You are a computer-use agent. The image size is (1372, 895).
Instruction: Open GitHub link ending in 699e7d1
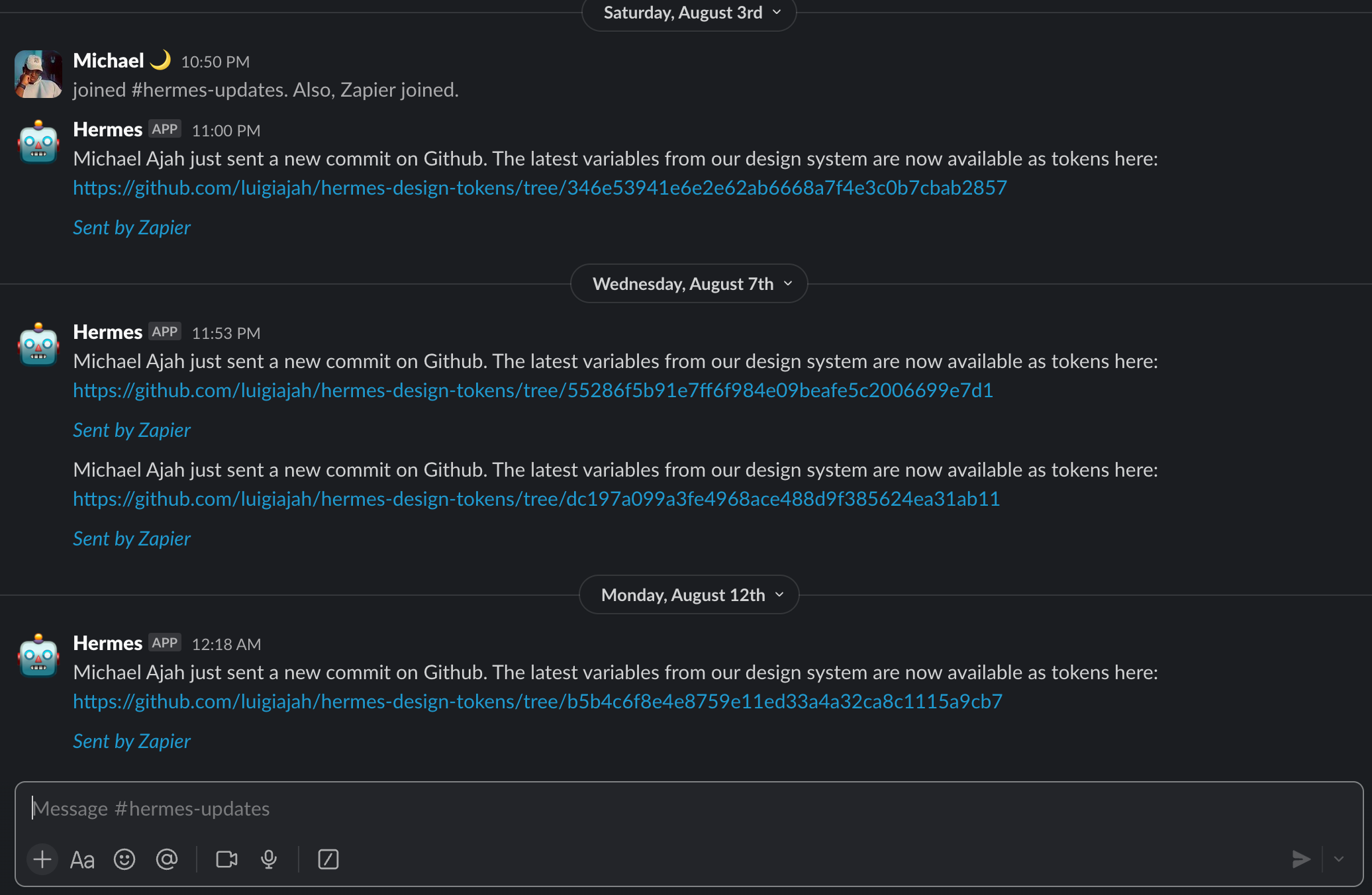point(533,391)
